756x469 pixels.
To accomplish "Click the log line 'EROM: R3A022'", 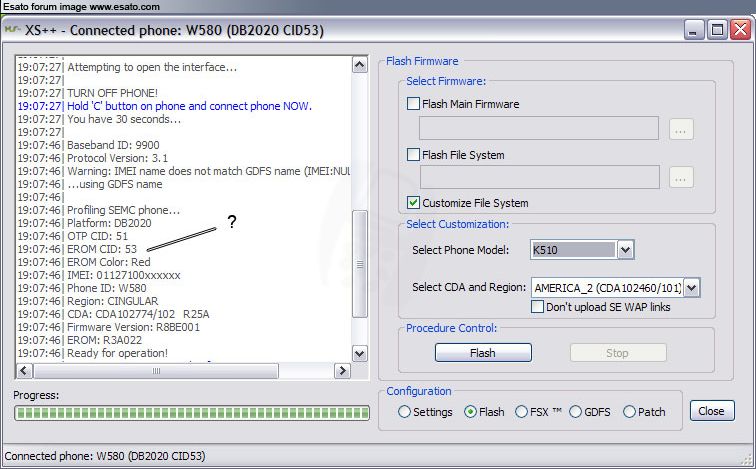I will click(x=105, y=340).
